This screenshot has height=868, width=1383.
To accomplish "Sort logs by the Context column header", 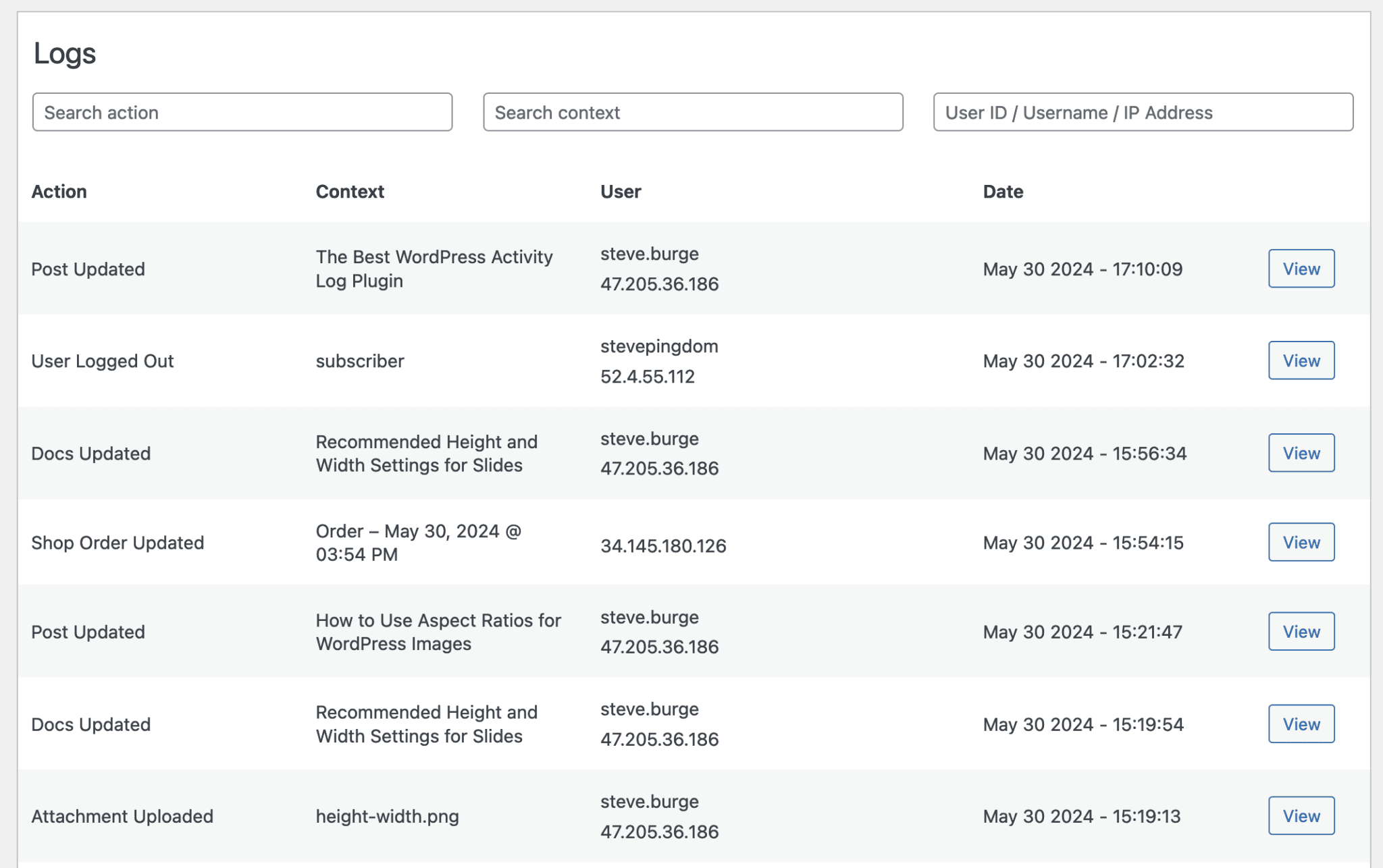I will click(350, 192).
